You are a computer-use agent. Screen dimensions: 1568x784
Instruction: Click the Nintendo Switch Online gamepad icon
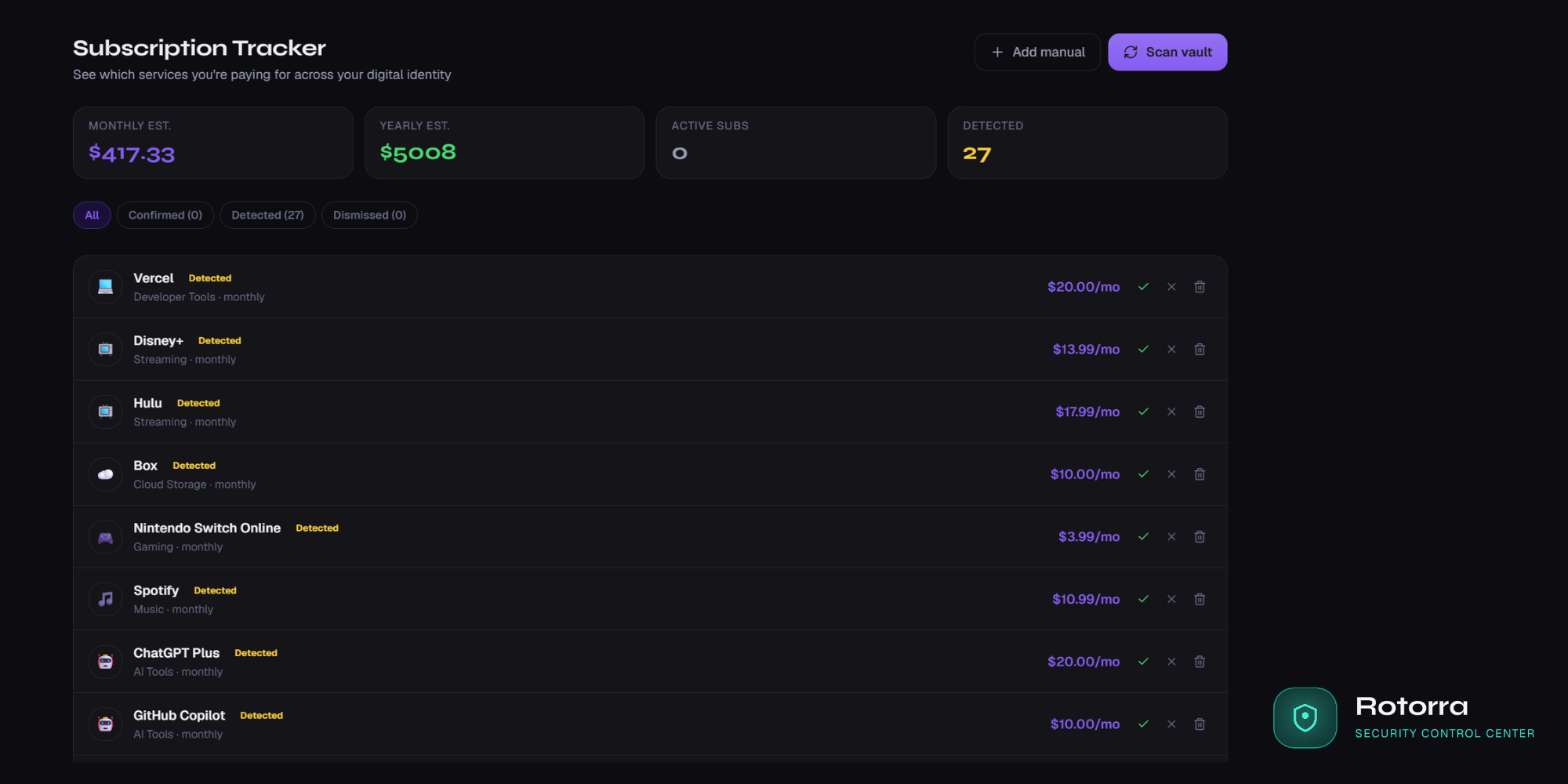click(x=105, y=536)
